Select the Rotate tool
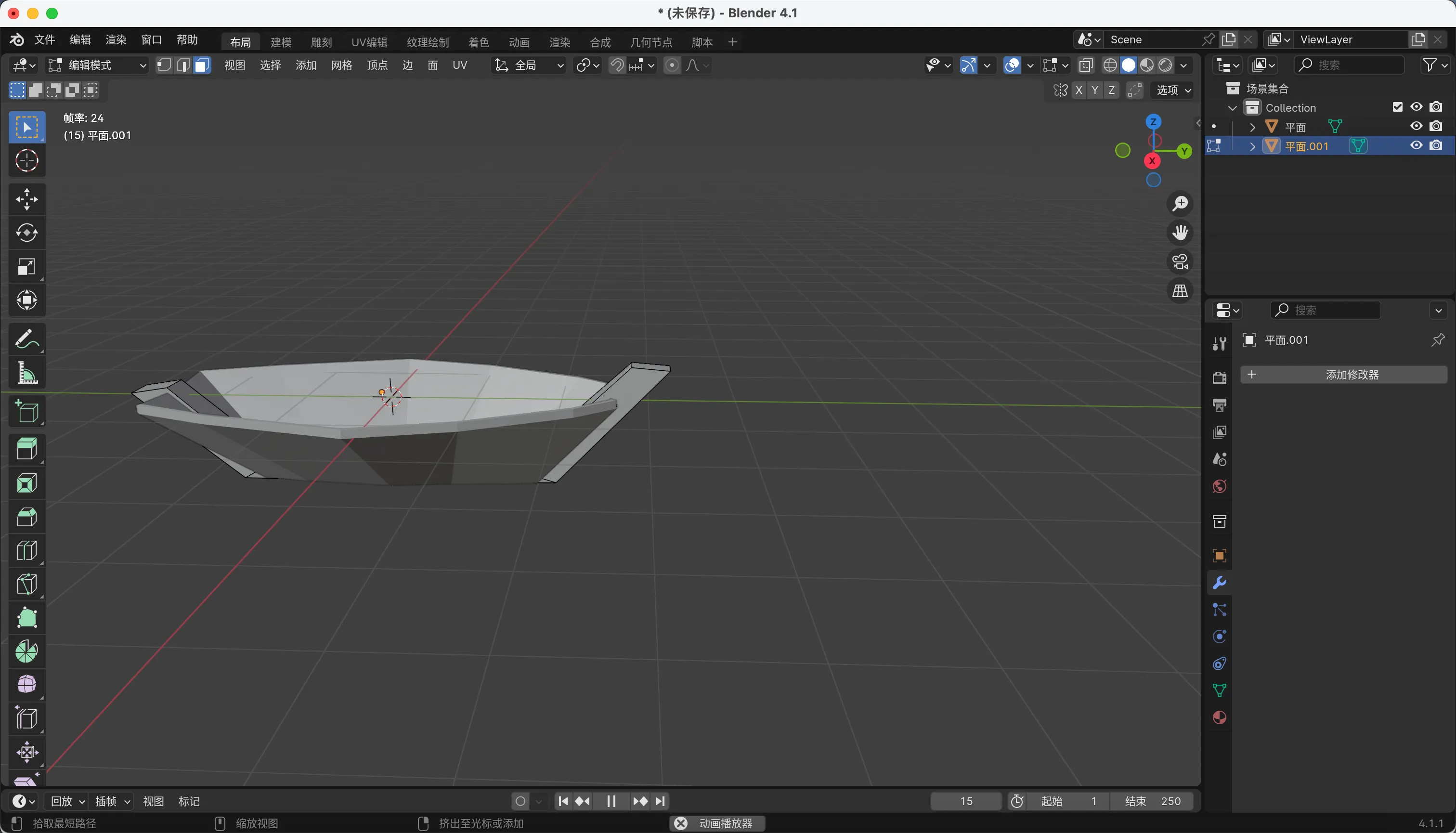Image resolution: width=1456 pixels, height=833 pixels. coord(27,233)
